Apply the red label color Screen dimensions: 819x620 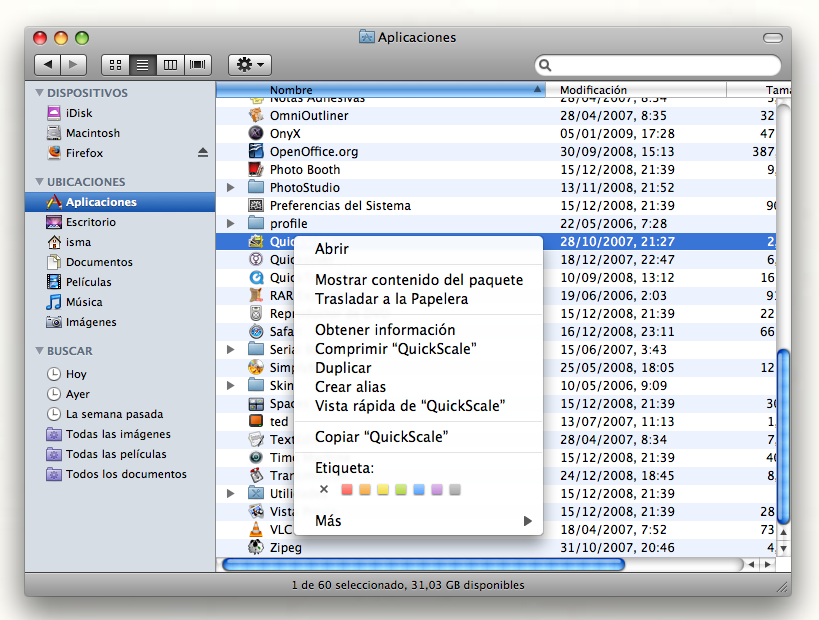347,489
